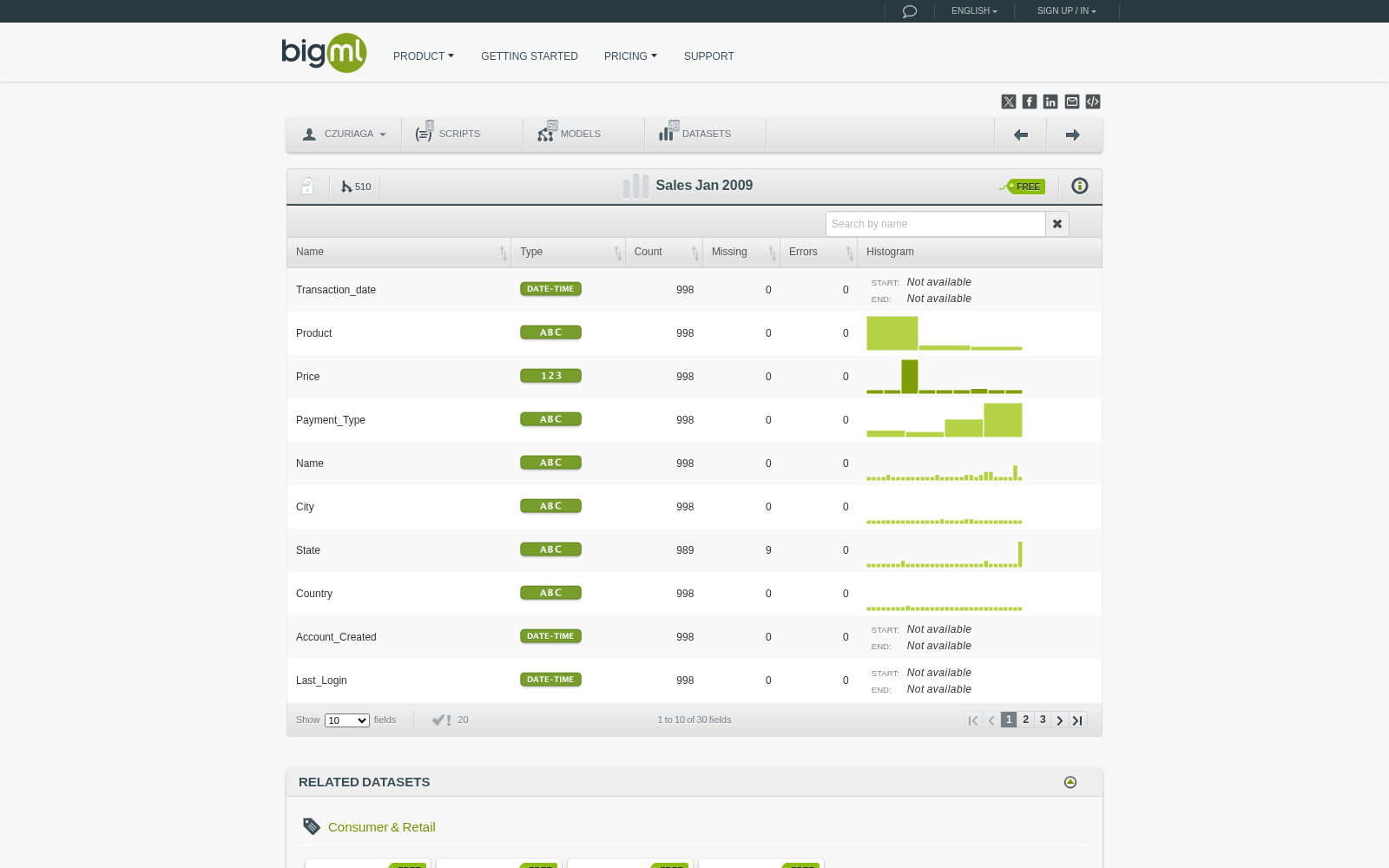Click the Transaction_date field name
Image resolution: width=1389 pixels, height=868 pixels.
pos(336,290)
